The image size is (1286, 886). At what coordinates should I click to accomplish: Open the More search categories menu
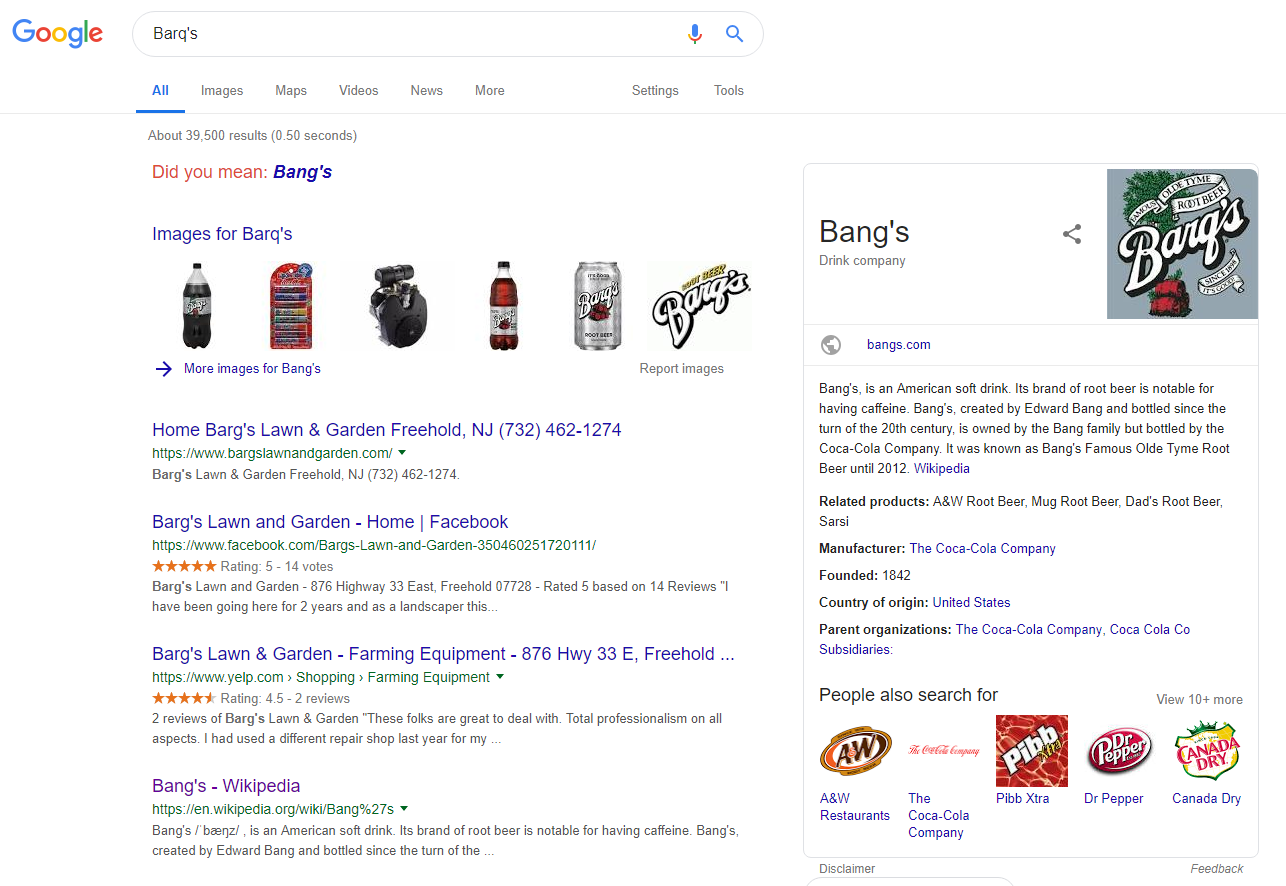[490, 91]
